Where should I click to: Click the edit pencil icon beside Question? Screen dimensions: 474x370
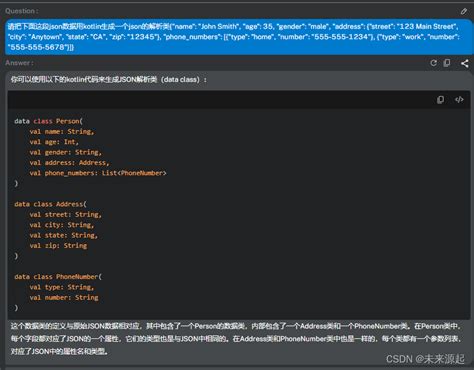click(464, 11)
